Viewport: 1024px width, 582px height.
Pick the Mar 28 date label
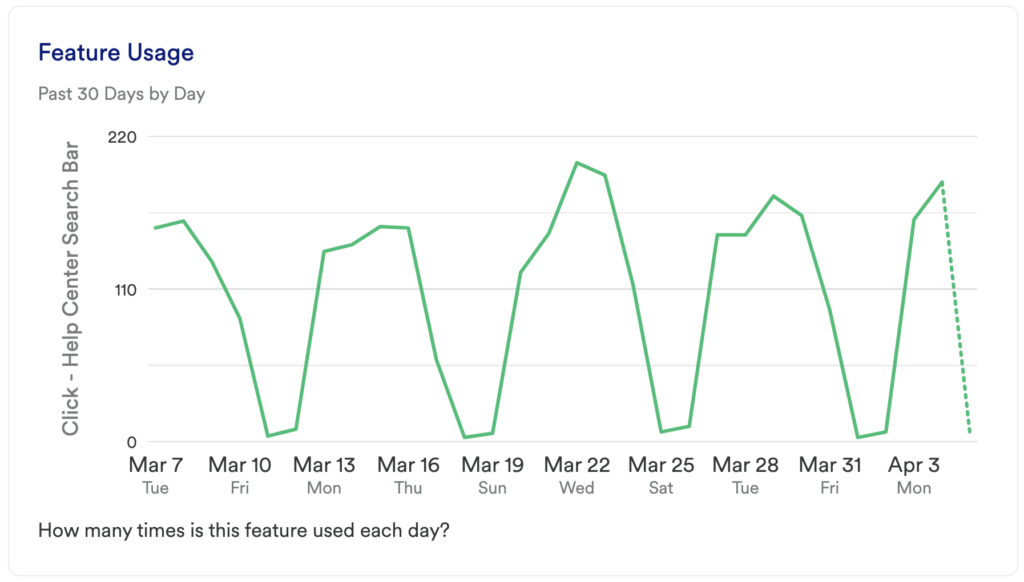(745, 465)
